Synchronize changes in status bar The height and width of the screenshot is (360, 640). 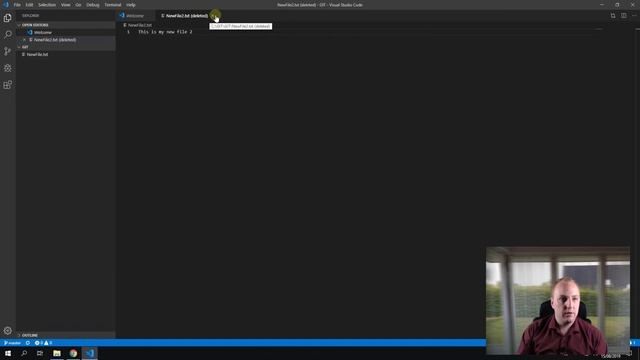[28, 343]
